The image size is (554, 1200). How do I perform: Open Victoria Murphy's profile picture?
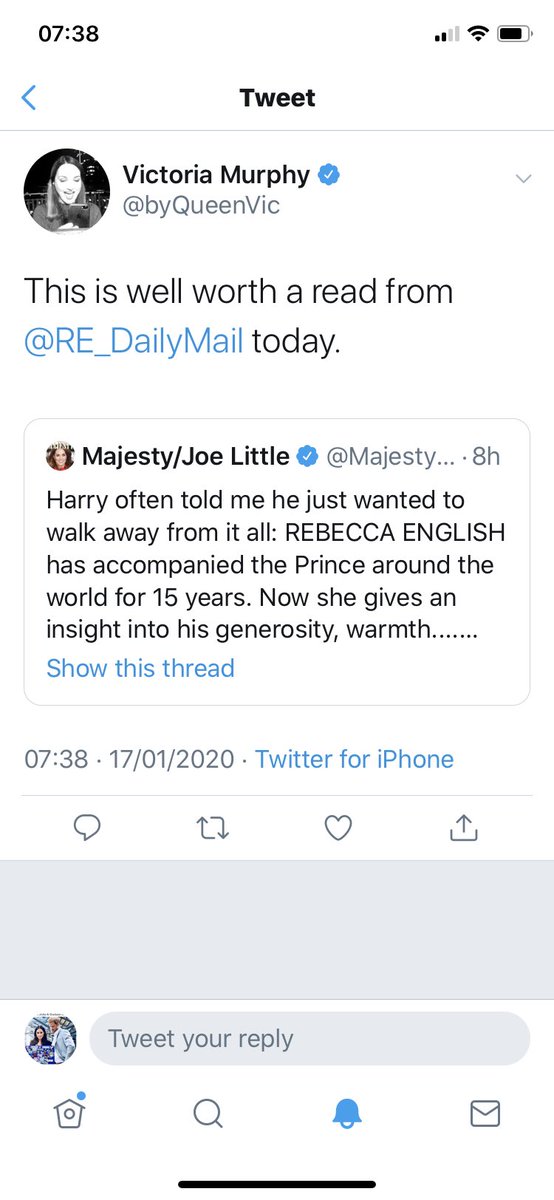[x=66, y=191]
